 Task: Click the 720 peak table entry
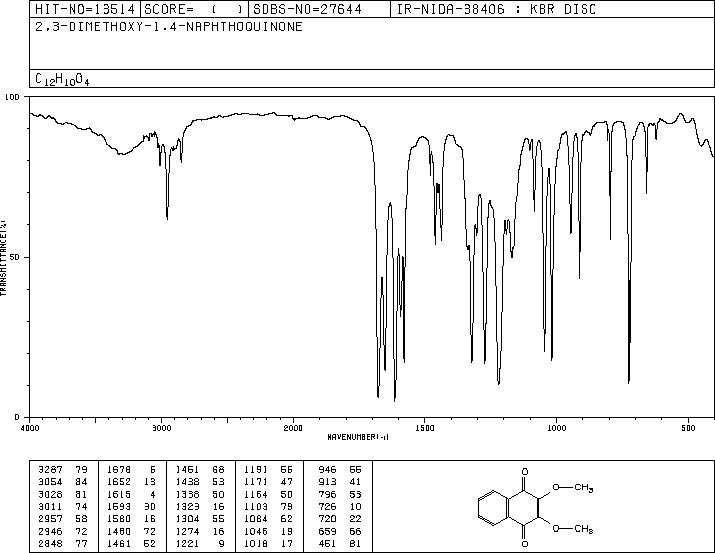(x=327, y=519)
